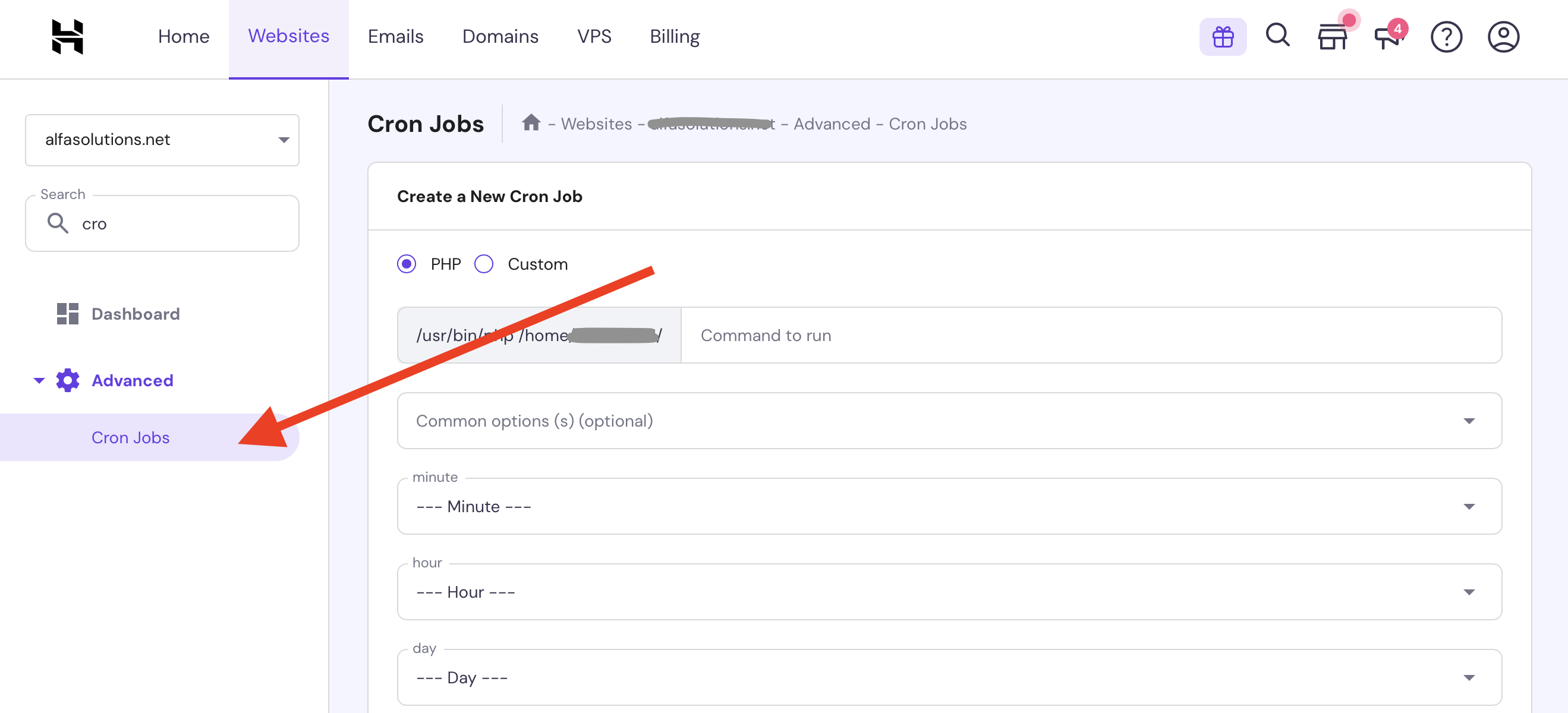Click the Command to run field
1568x713 pixels.
[x=1090, y=335]
